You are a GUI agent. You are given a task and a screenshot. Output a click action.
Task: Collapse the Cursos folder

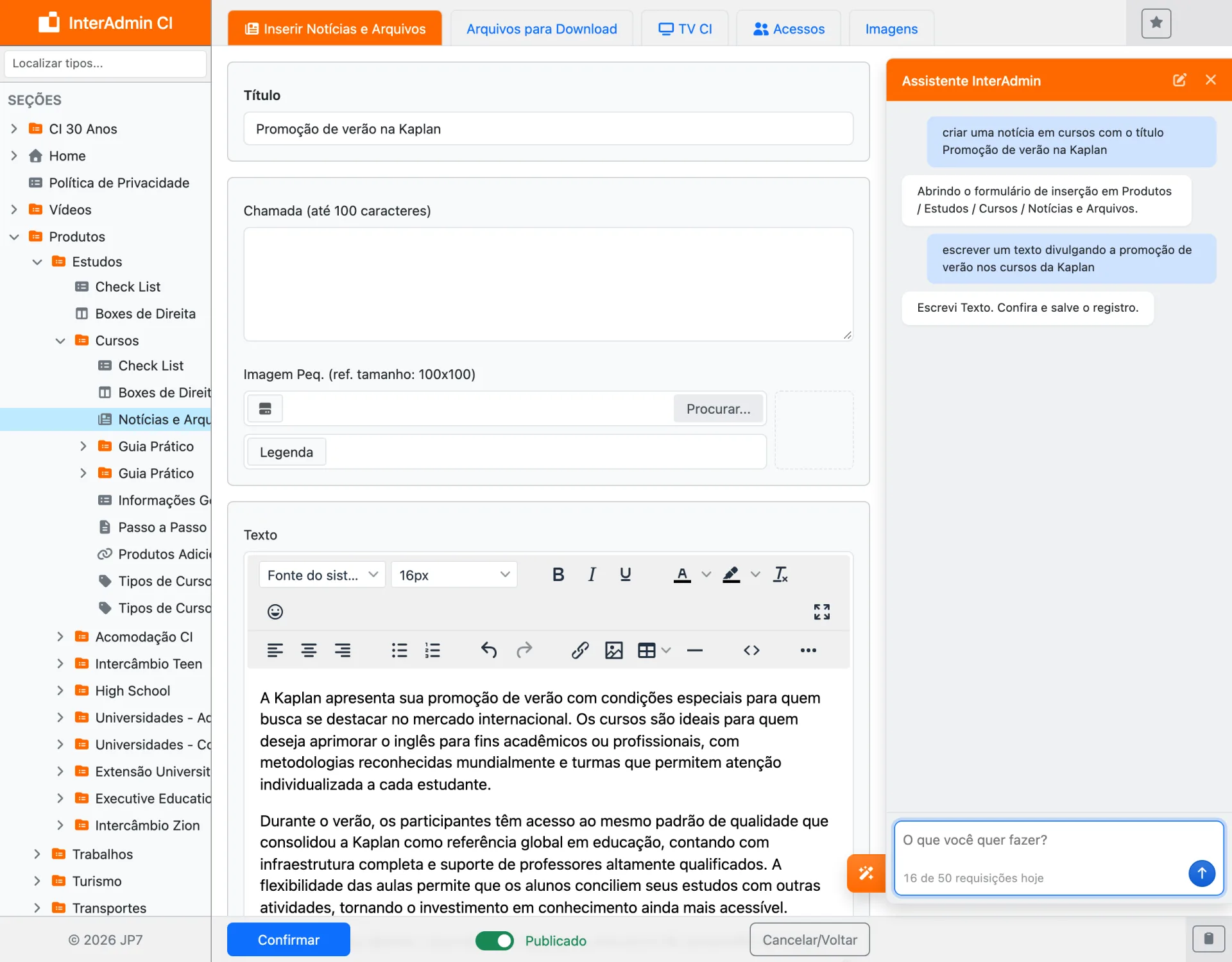click(x=60, y=341)
